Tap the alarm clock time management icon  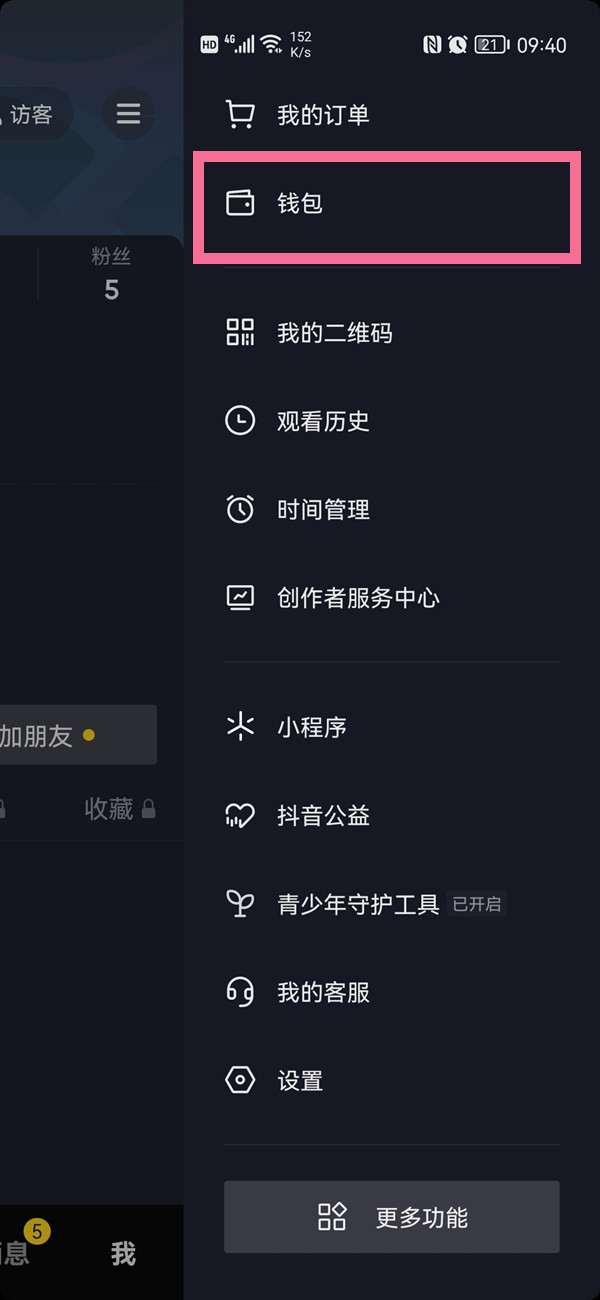pos(240,509)
